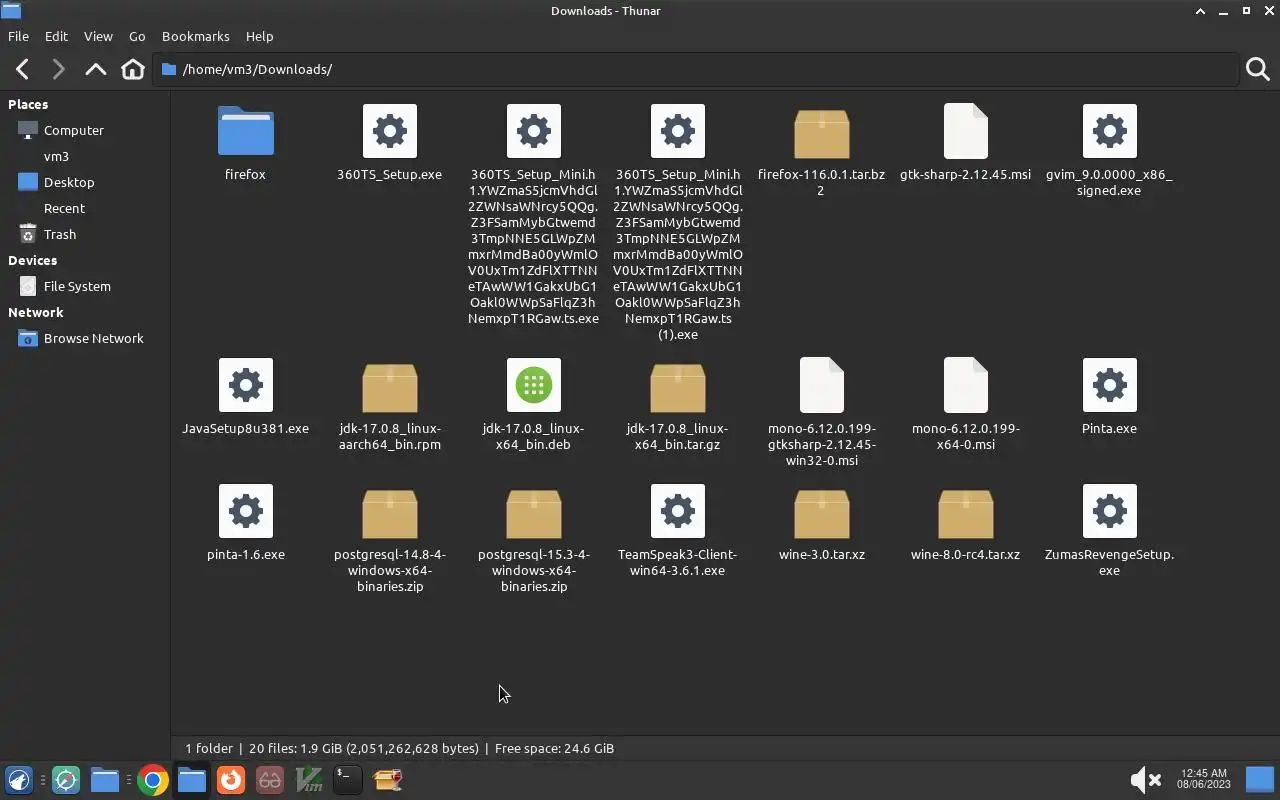Go to parent folder with up arrow
This screenshot has height=800, width=1280.
[x=95, y=69]
